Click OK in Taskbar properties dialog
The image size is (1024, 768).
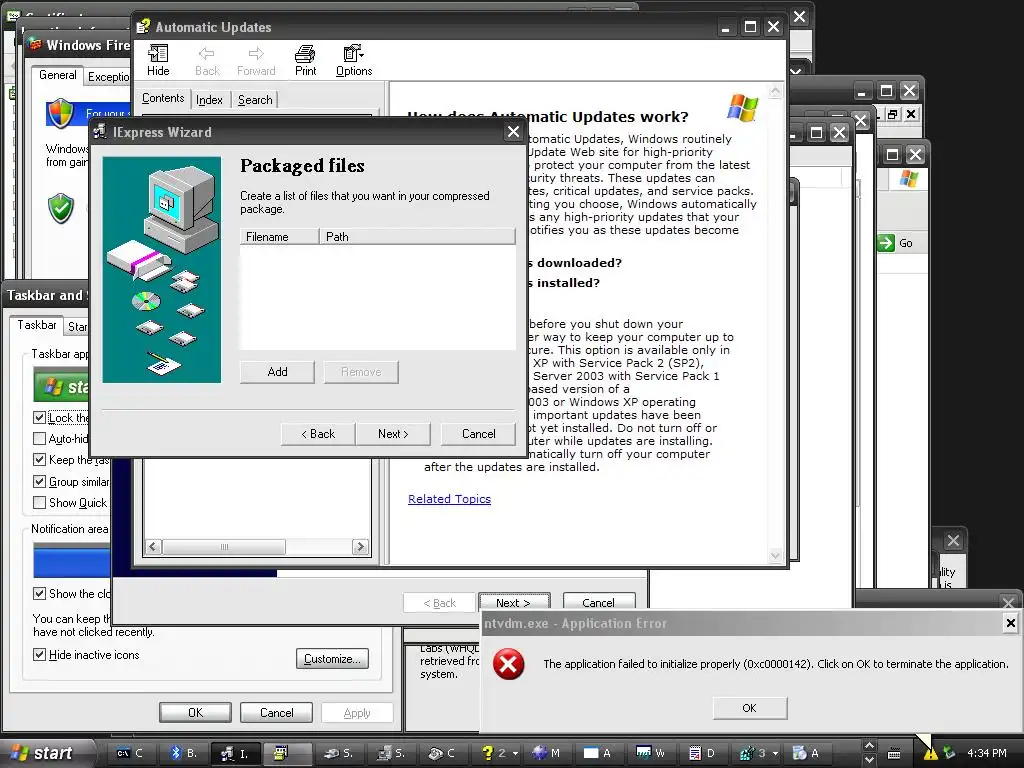[x=195, y=712]
